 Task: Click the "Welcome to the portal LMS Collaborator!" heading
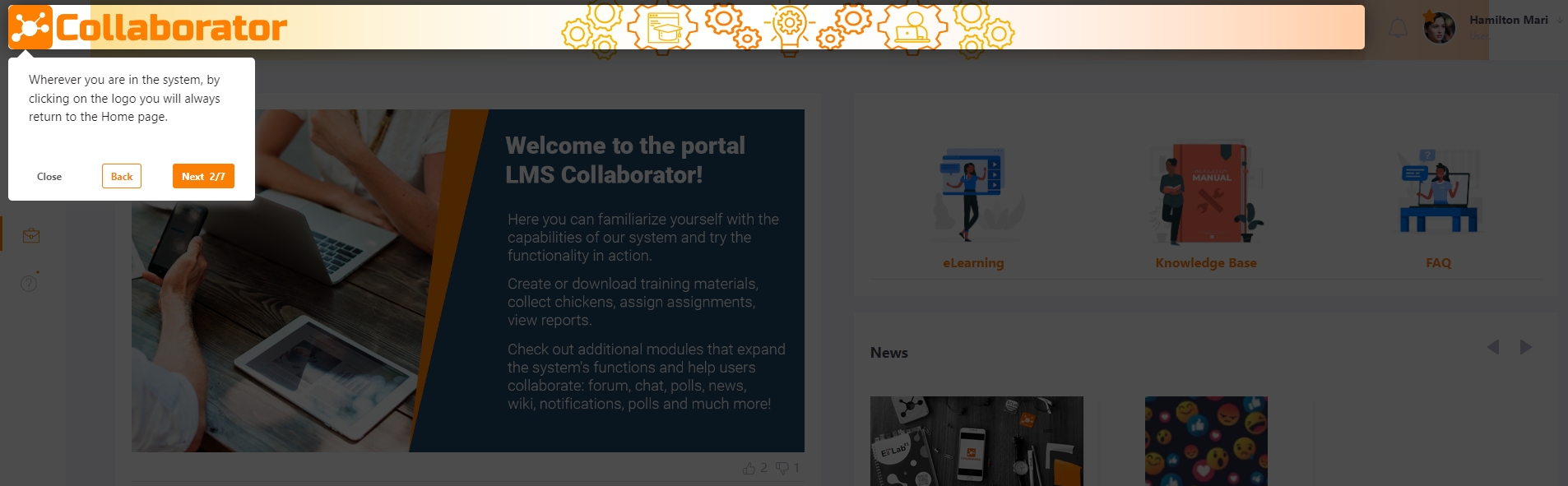625,160
